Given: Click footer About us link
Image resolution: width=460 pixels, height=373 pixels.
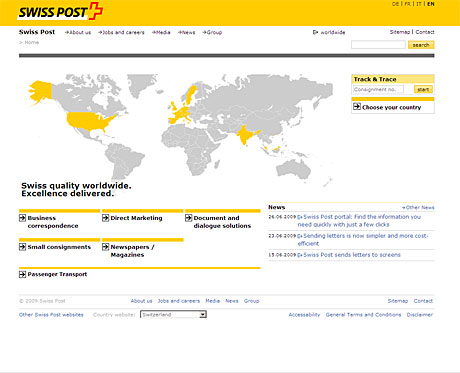Looking at the screenshot, I should point(141,301).
